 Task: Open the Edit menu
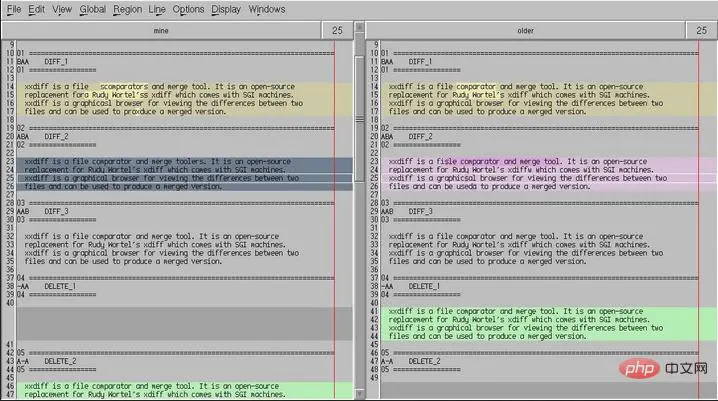(37, 9)
